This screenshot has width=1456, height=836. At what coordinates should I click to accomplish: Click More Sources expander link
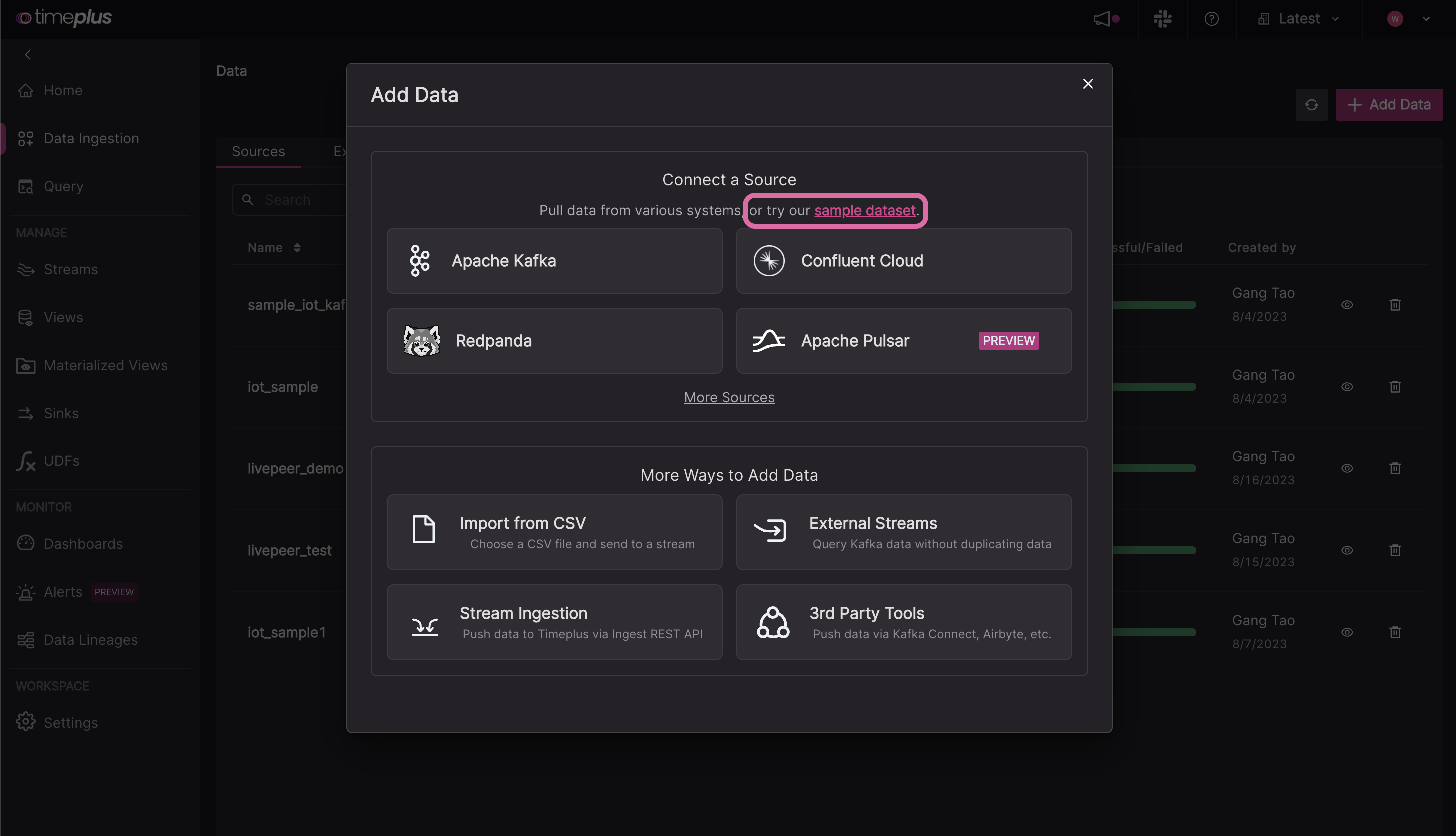pos(729,397)
